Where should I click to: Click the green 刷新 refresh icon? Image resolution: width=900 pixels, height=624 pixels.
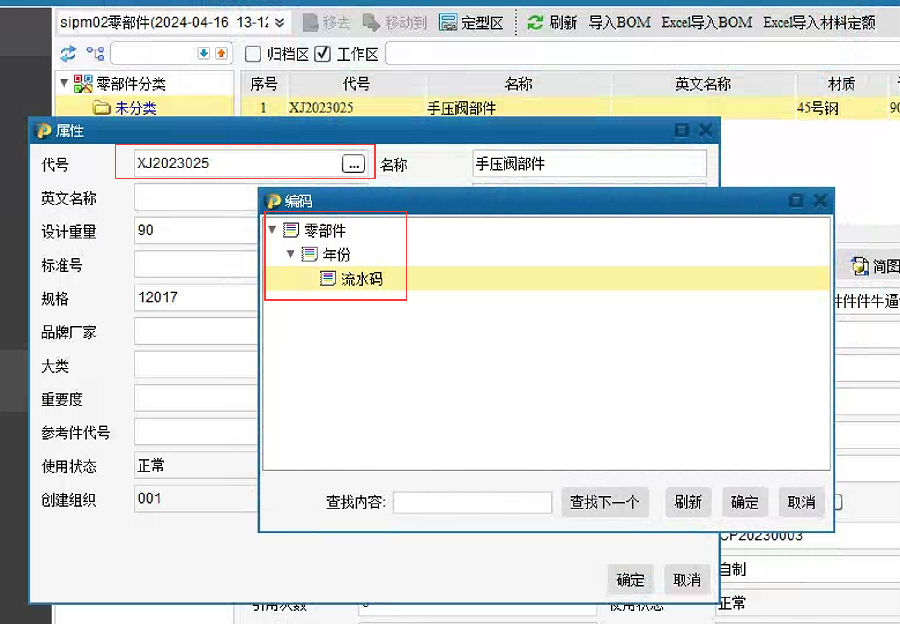[x=536, y=22]
